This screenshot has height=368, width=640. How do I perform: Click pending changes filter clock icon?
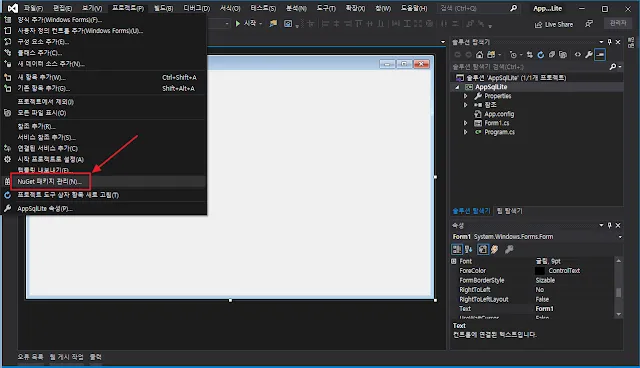(513, 55)
